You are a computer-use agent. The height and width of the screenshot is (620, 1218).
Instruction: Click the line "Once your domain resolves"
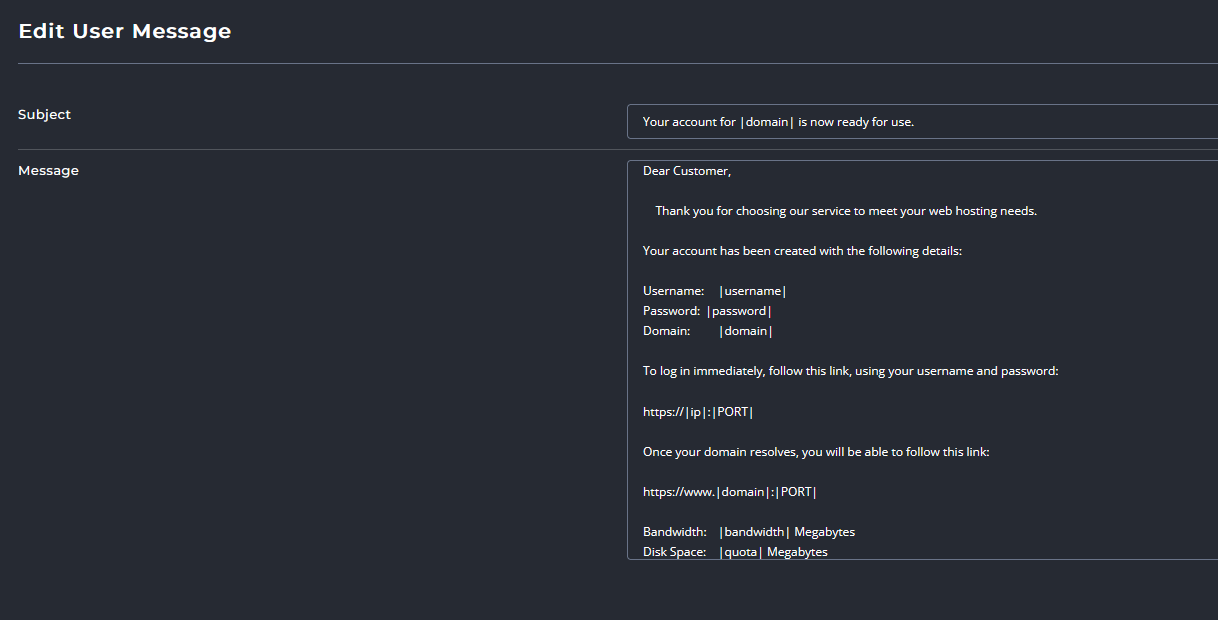[x=816, y=452]
